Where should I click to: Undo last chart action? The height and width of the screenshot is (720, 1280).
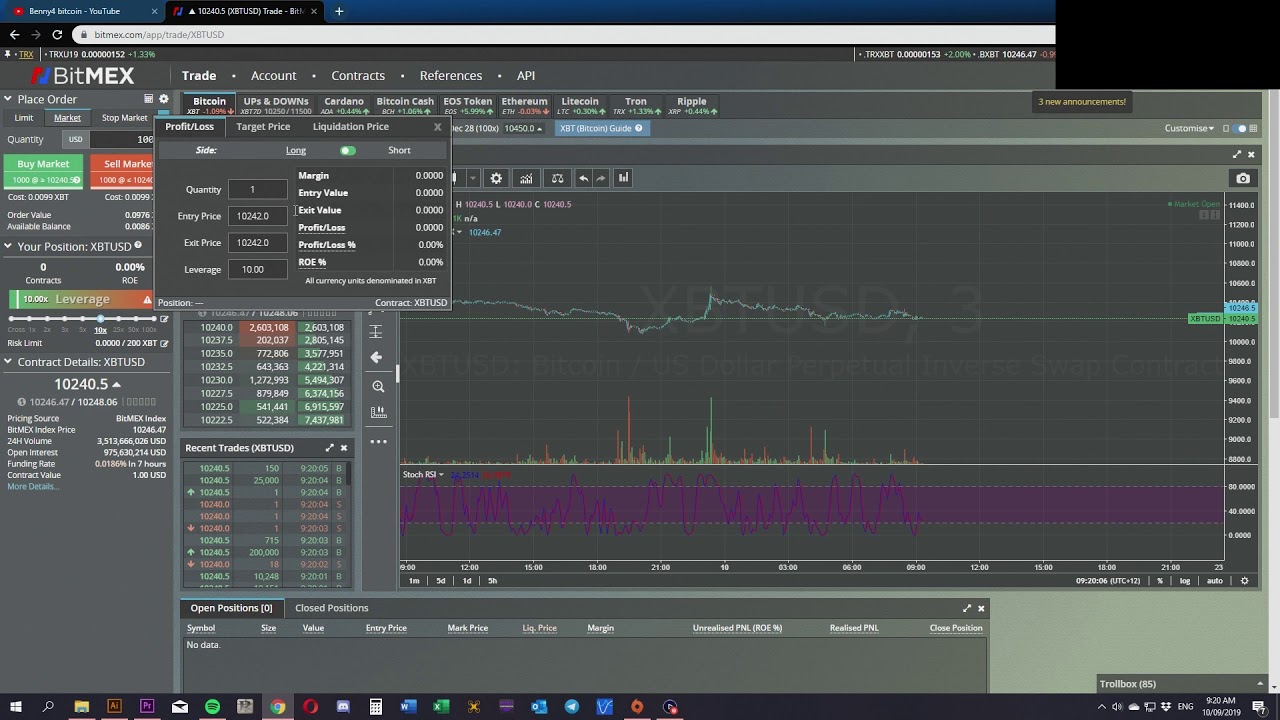pyautogui.click(x=584, y=178)
